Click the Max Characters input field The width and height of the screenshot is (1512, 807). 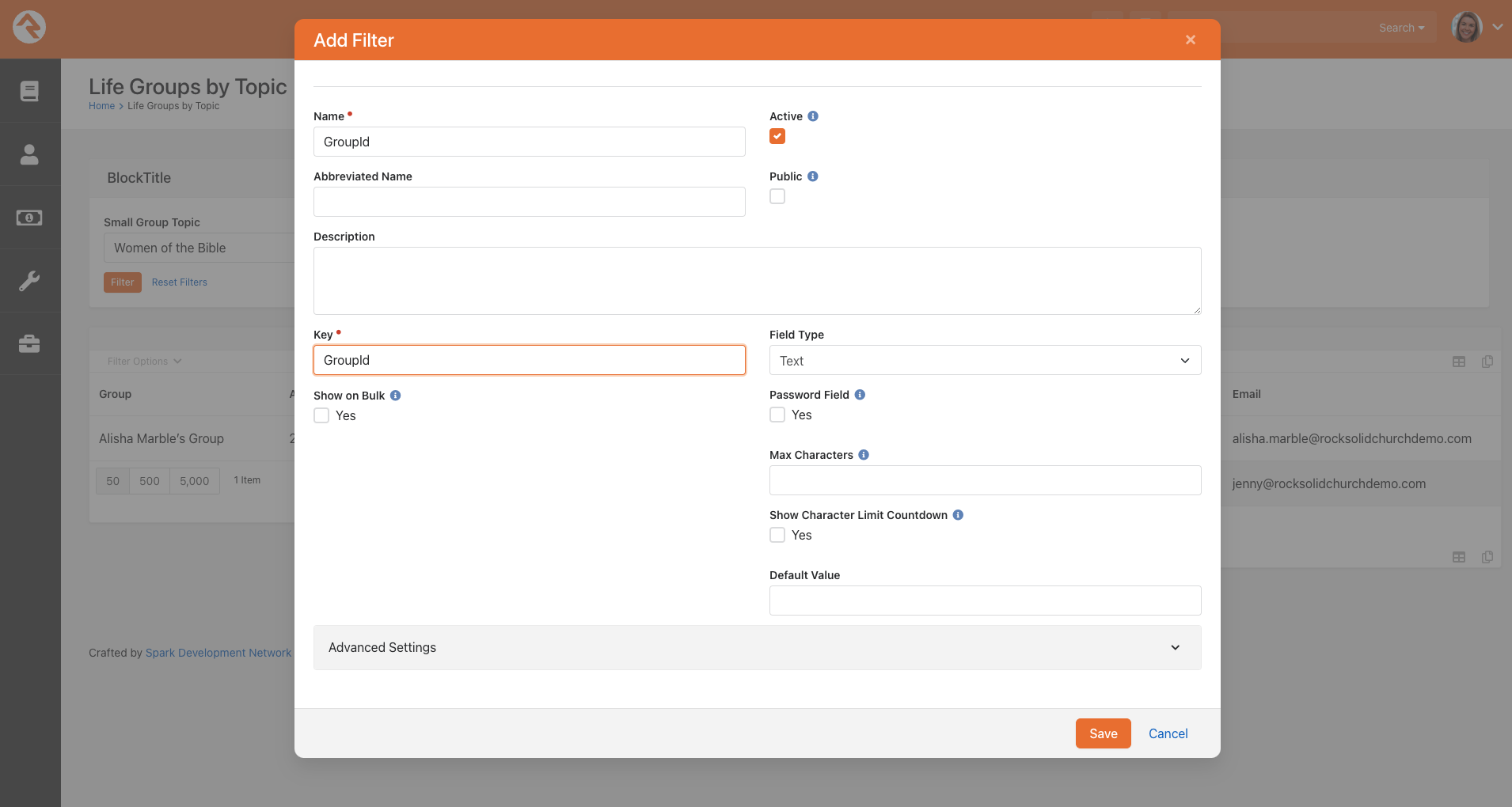985,480
